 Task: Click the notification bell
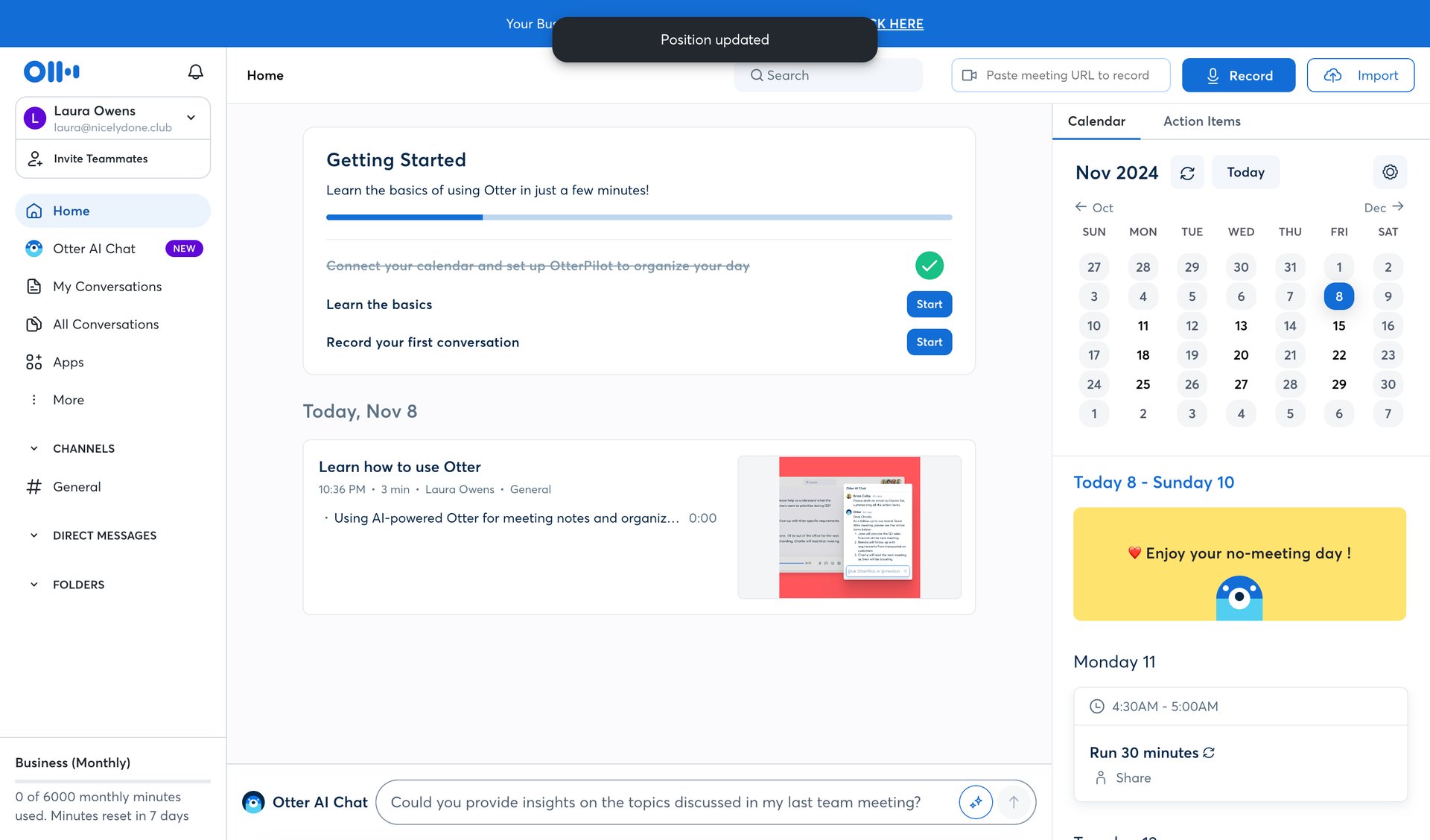tap(194, 71)
